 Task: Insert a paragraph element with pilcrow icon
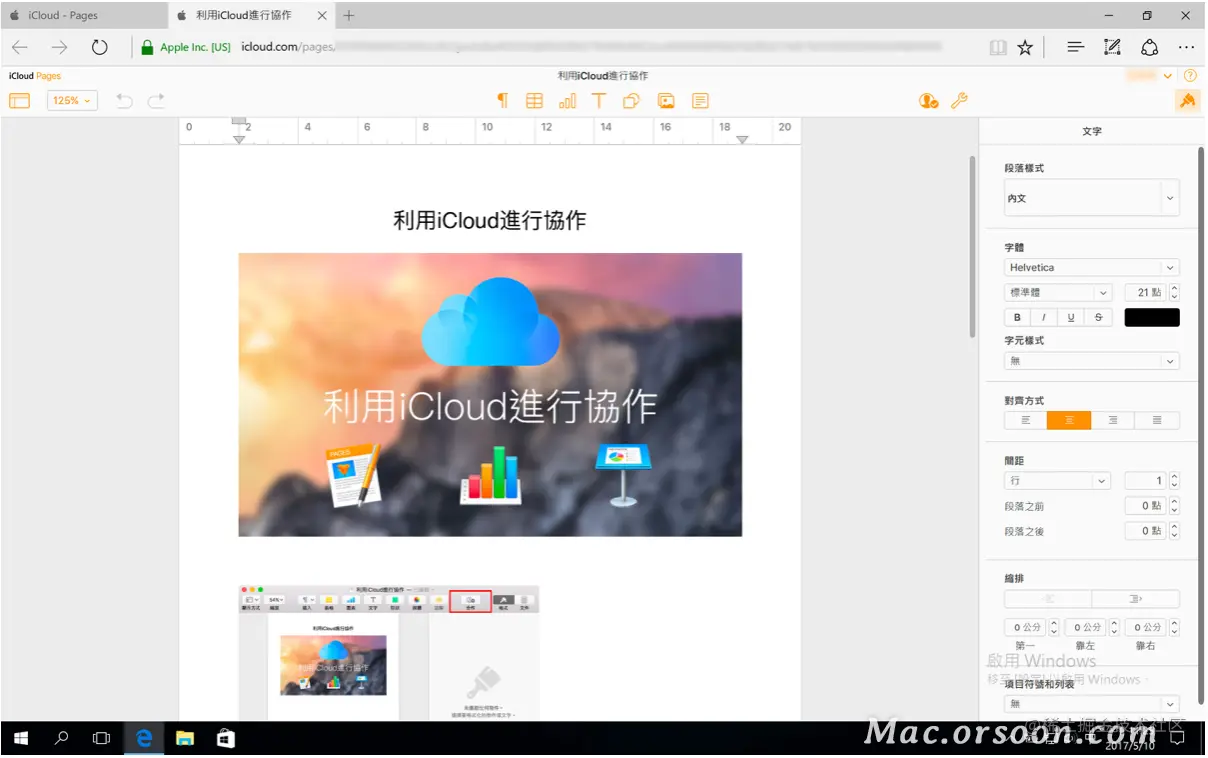pyautogui.click(x=503, y=101)
